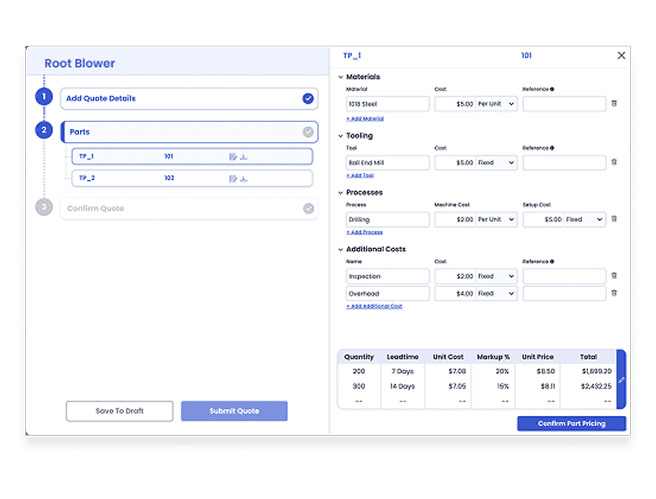The width and height of the screenshot is (656, 499).
Task: Click the Confirm Quote check circle
Action: [x=308, y=209]
